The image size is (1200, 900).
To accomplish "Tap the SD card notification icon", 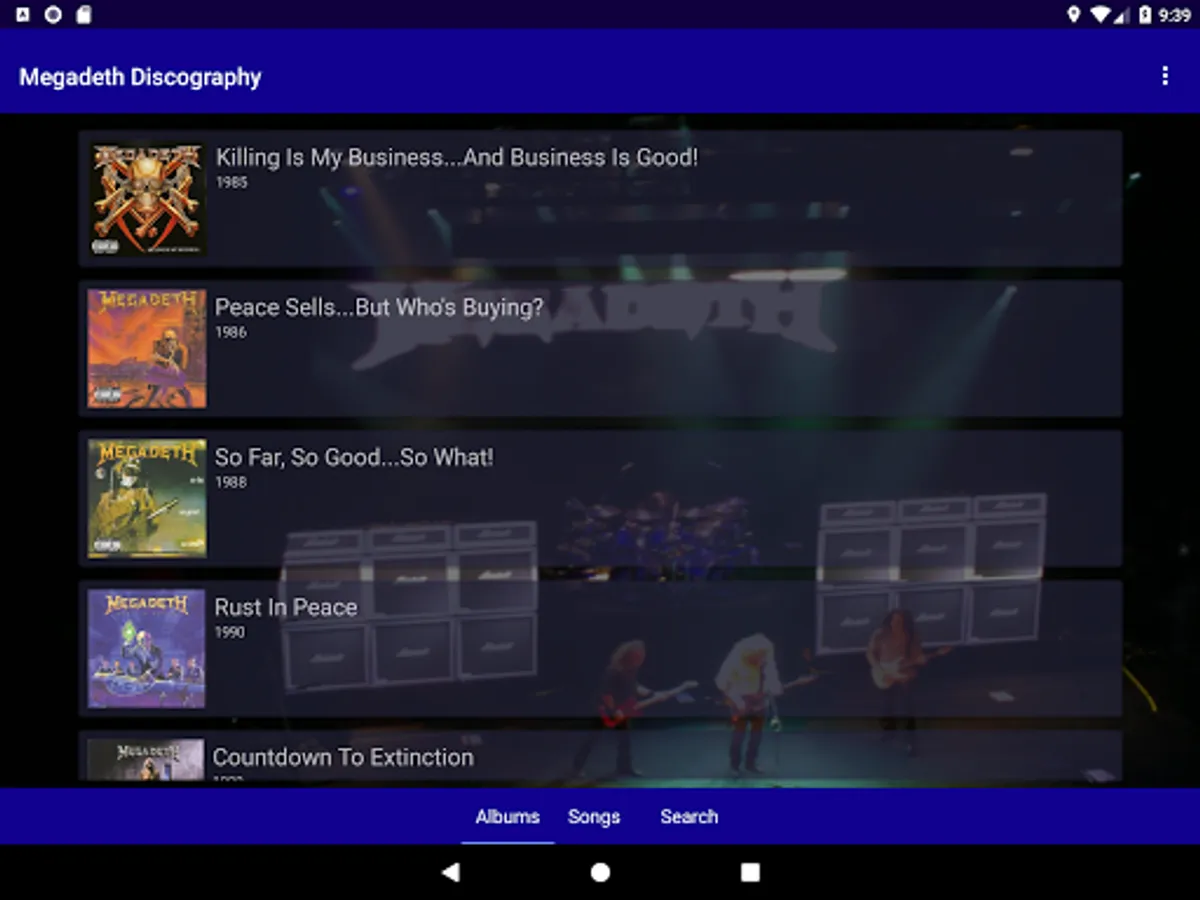I will click(84, 14).
